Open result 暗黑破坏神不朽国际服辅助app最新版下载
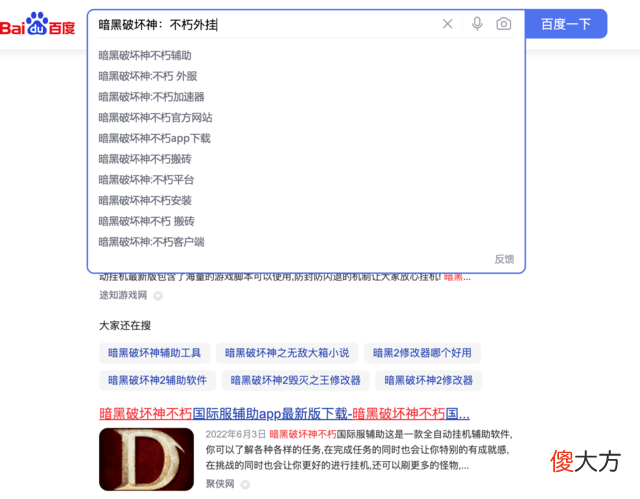This screenshot has width=640, height=499. pyautogui.click(x=284, y=414)
